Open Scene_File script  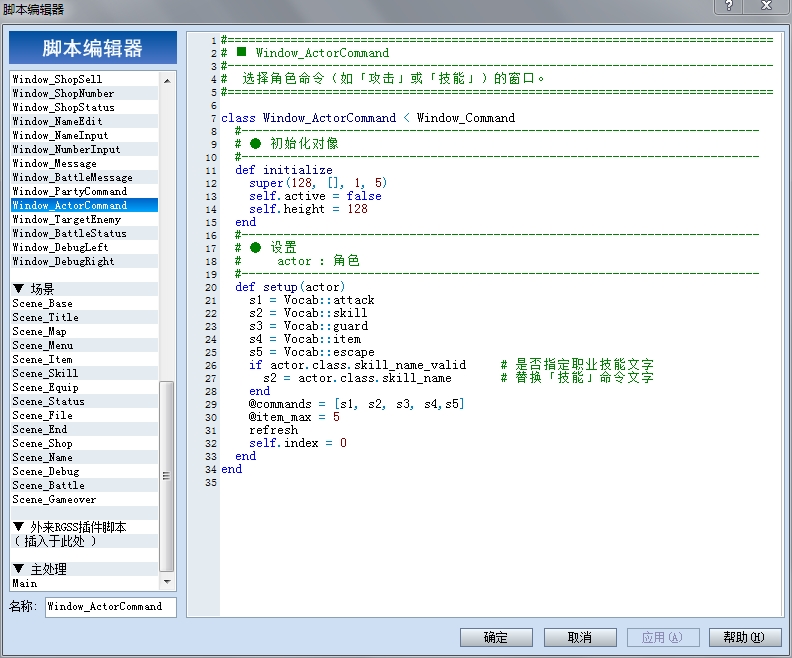(x=84, y=415)
